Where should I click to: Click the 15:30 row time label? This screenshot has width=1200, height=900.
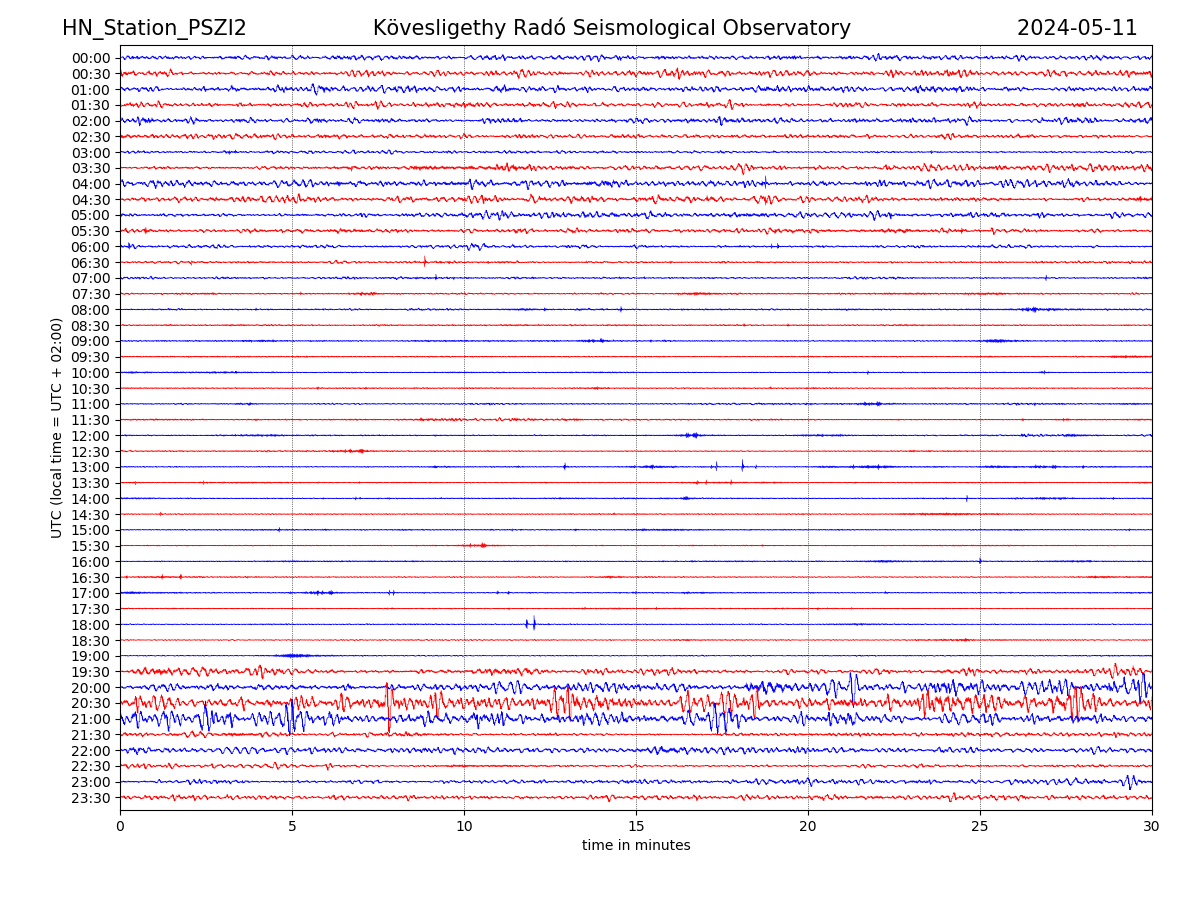pyautogui.click(x=91, y=546)
